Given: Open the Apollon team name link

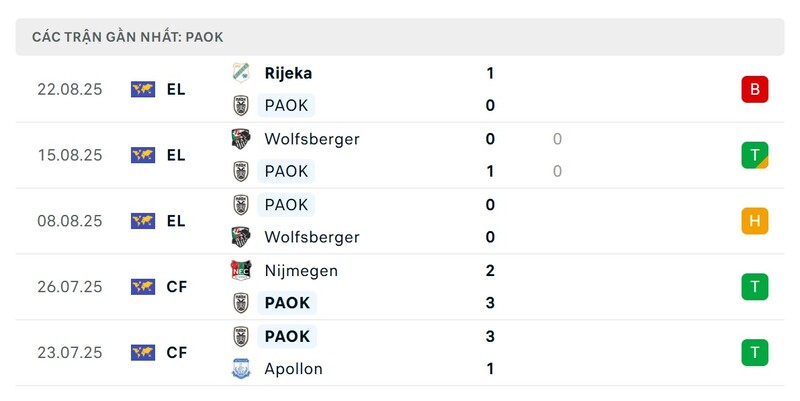Looking at the screenshot, I should pyautogui.click(x=293, y=369).
